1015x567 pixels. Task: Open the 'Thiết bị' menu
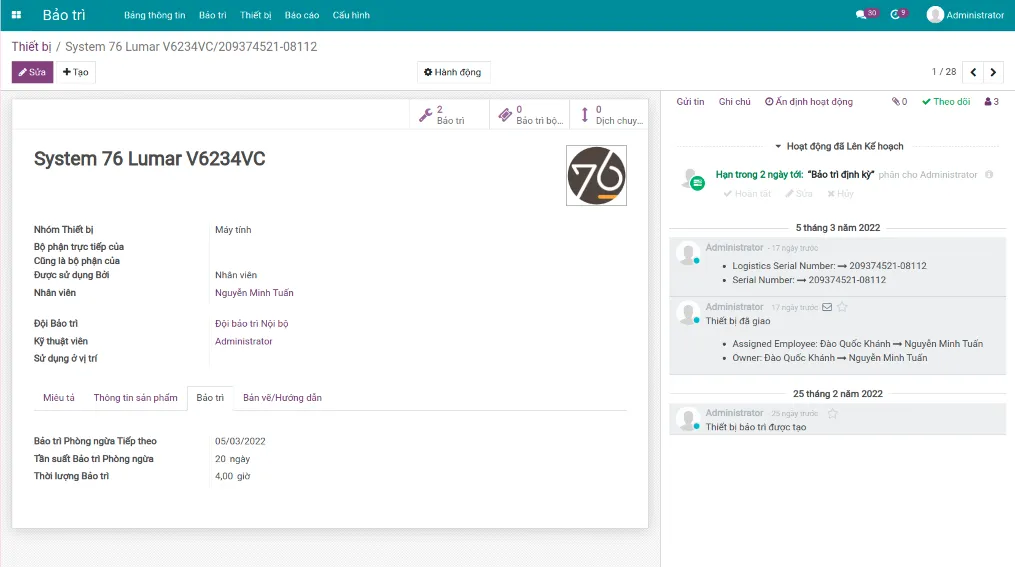[256, 15]
